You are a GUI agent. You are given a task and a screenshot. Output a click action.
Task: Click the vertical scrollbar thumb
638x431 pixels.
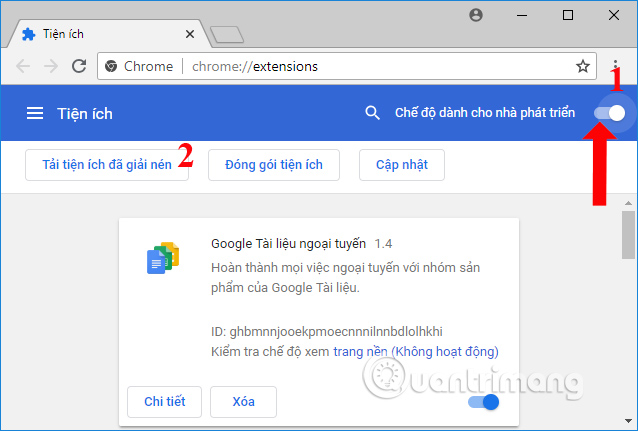point(628,234)
